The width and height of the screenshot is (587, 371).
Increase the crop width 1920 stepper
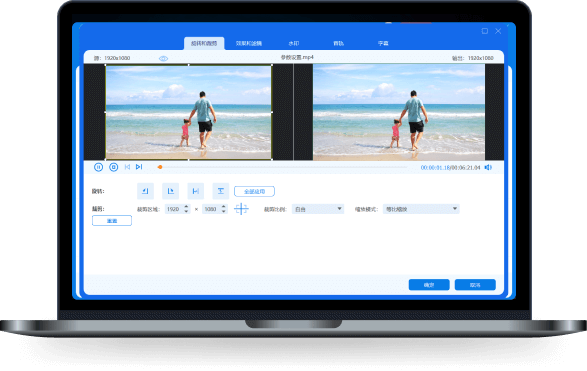pyautogui.click(x=186, y=206)
